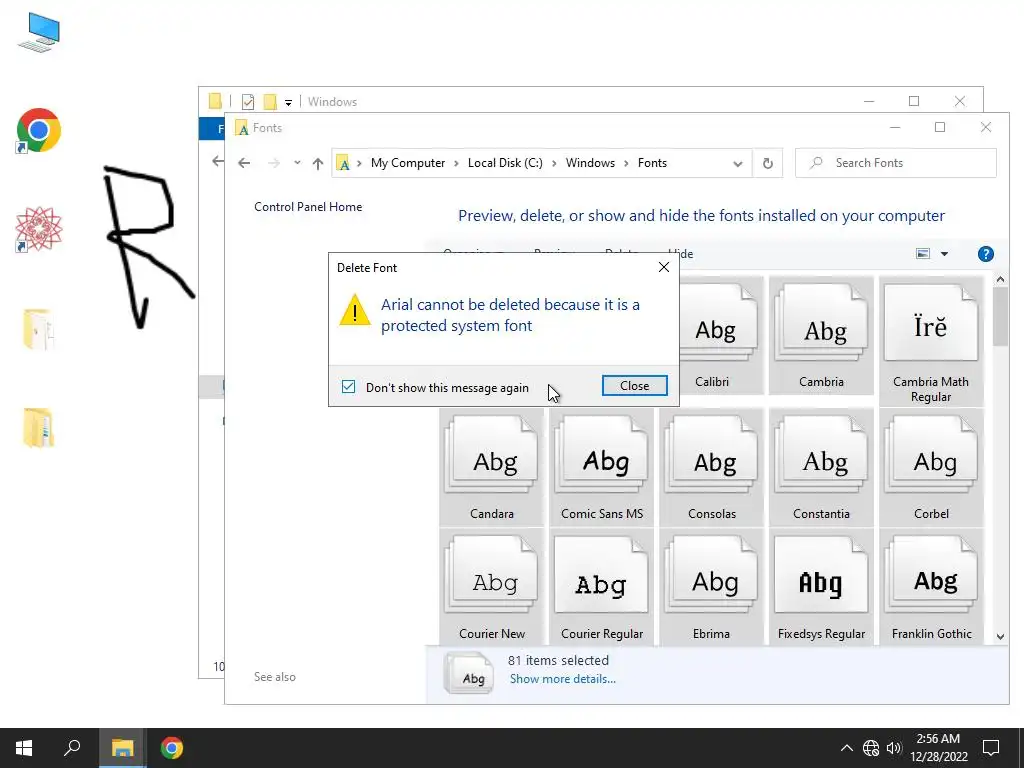Open view options dropdown arrow

click(944, 254)
